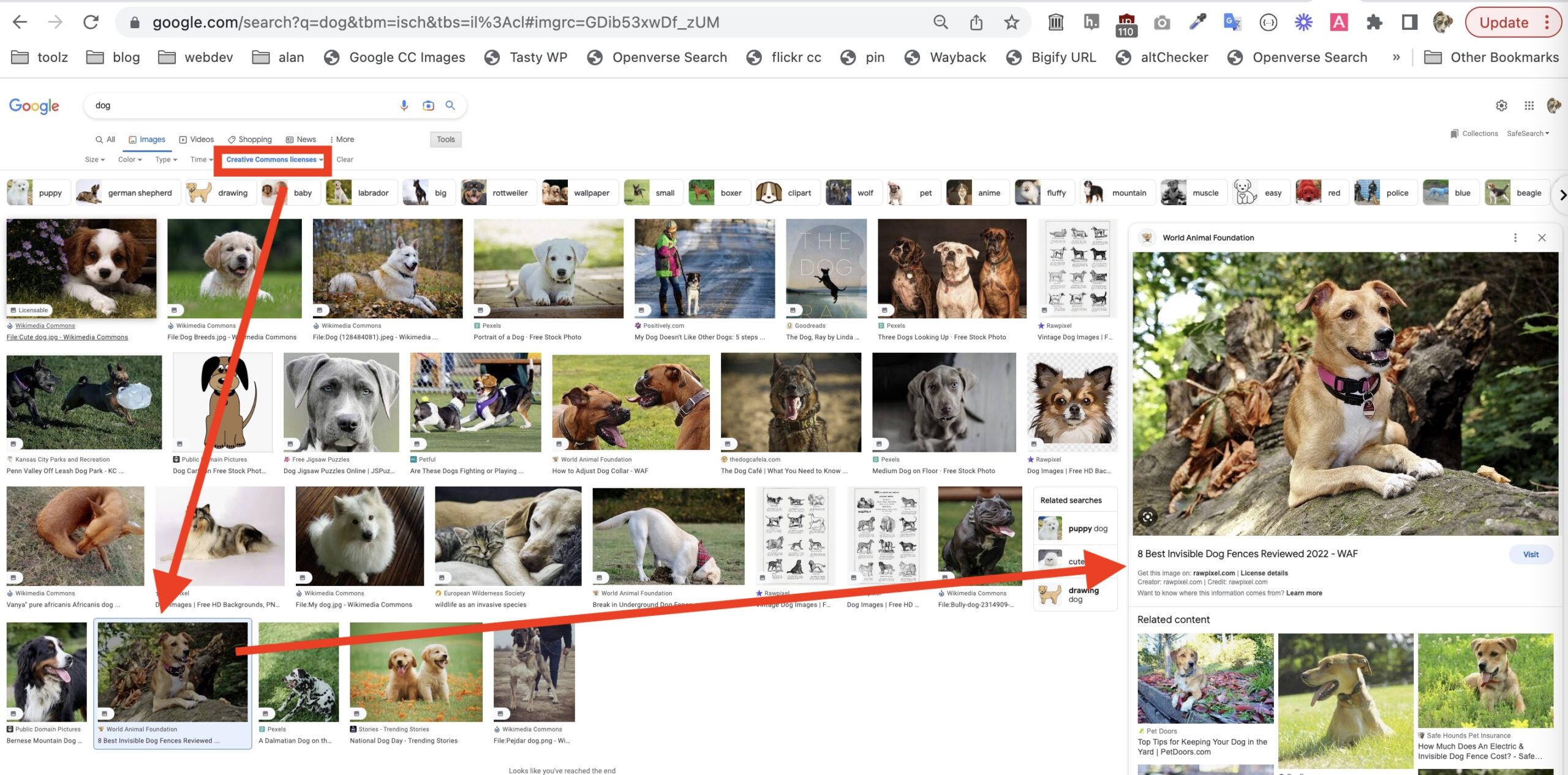
Task: Open the quick settings gear icon
Action: click(1501, 105)
